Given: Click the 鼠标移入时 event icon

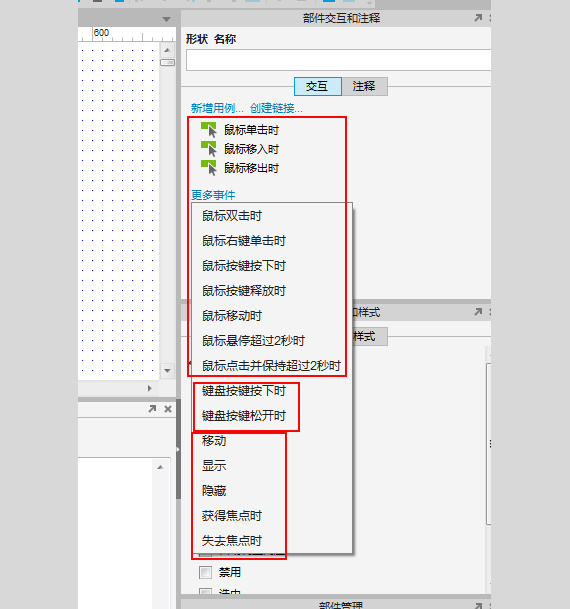Looking at the screenshot, I should tap(209, 149).
